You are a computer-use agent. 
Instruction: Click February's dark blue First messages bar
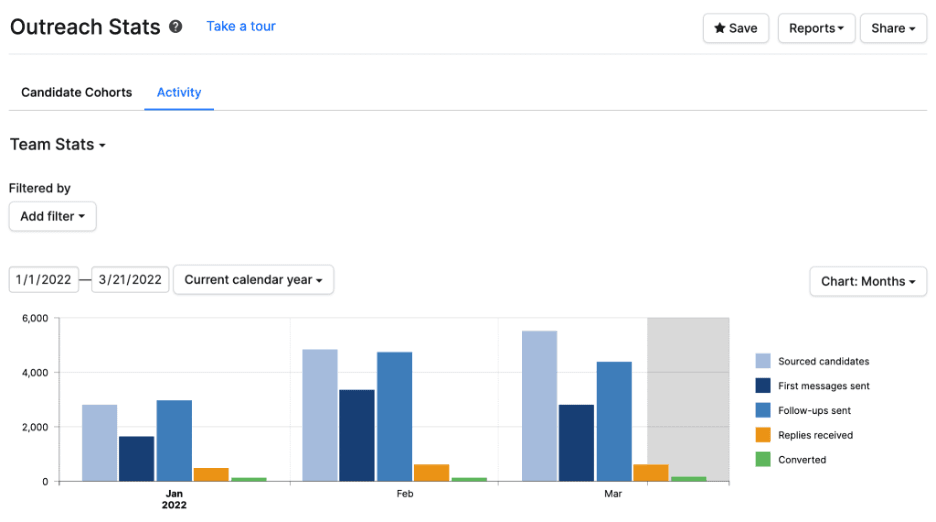point(357,435)
